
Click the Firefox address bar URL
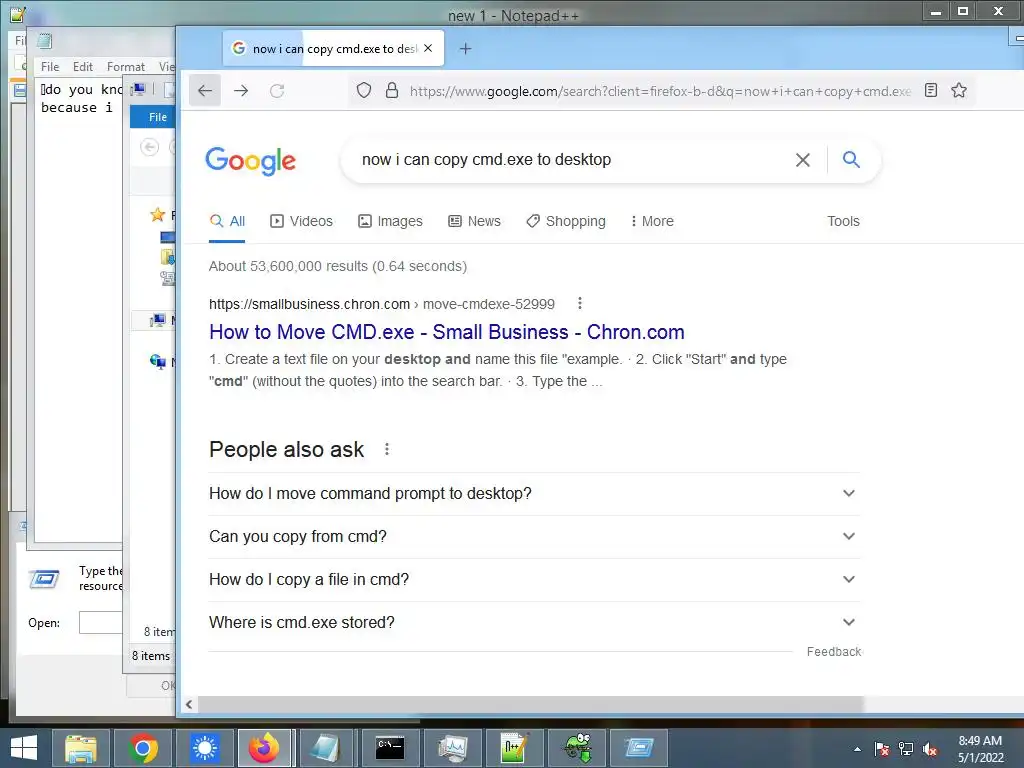tap(660, 91)
